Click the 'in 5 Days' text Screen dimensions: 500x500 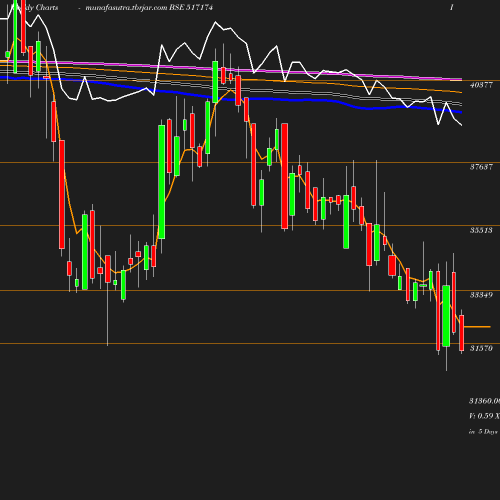pos(484,431)
